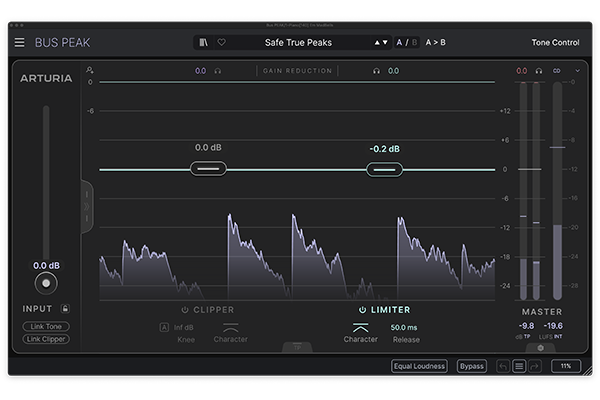Click the limiter threshold handle
Screen dimensions: 600x400
tap(385, 170)
